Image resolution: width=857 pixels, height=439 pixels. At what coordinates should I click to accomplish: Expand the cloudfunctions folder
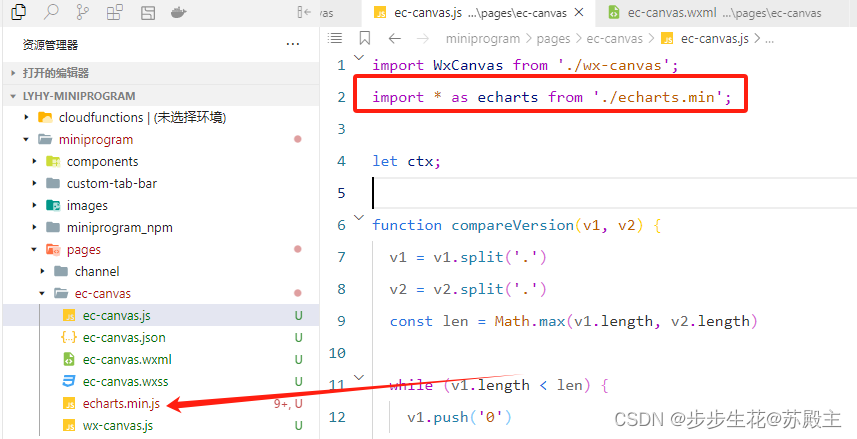coord(26,118)
